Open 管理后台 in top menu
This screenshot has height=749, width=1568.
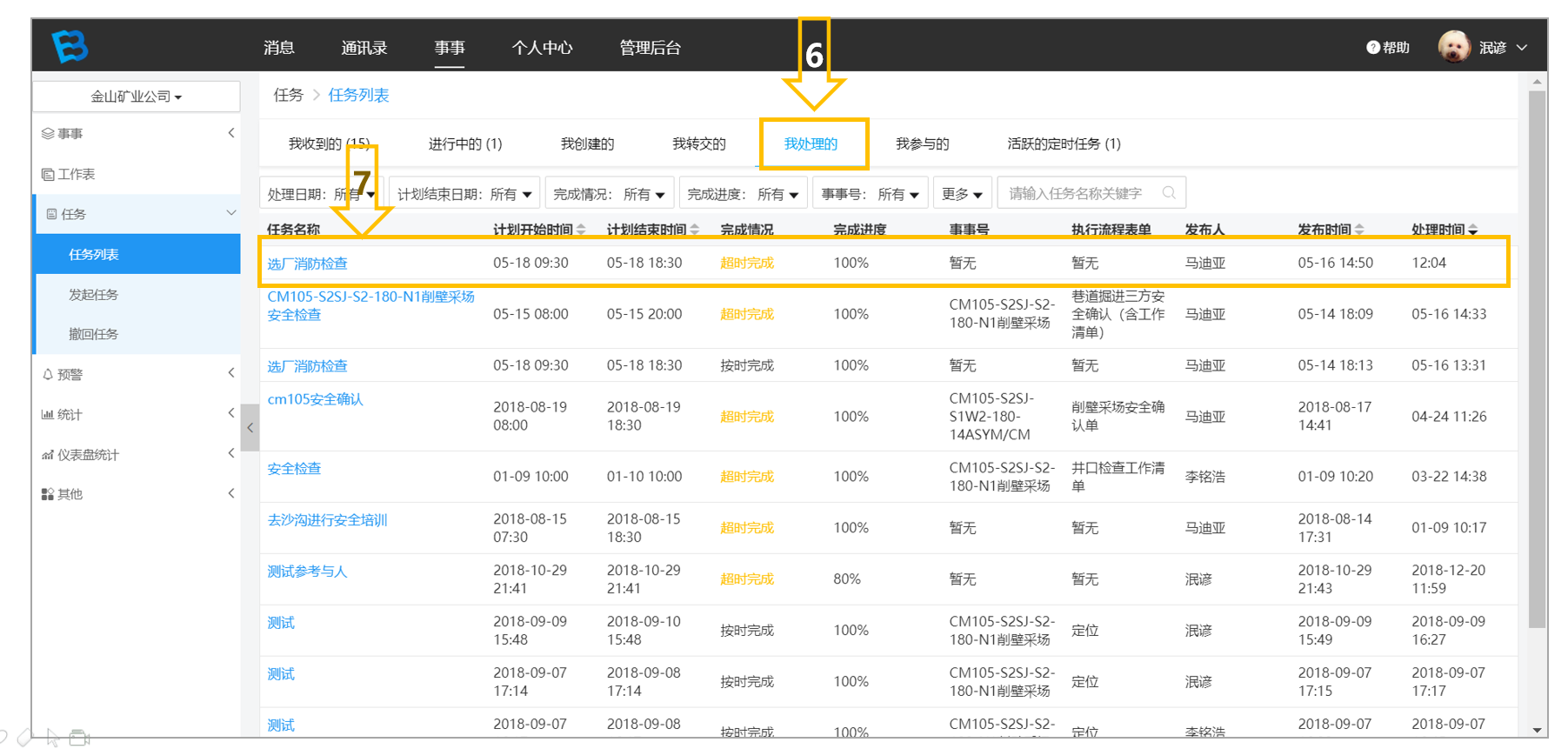650,48
